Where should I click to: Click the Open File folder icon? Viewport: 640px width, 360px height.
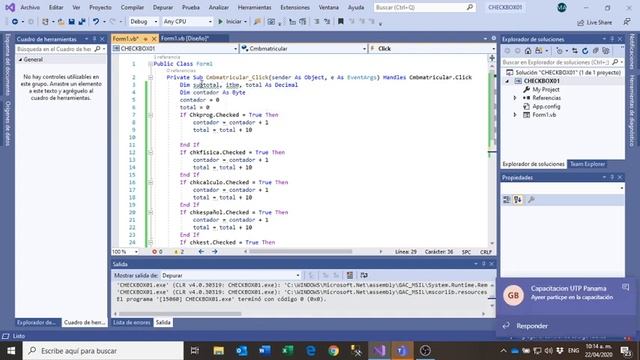coord(61,22)
